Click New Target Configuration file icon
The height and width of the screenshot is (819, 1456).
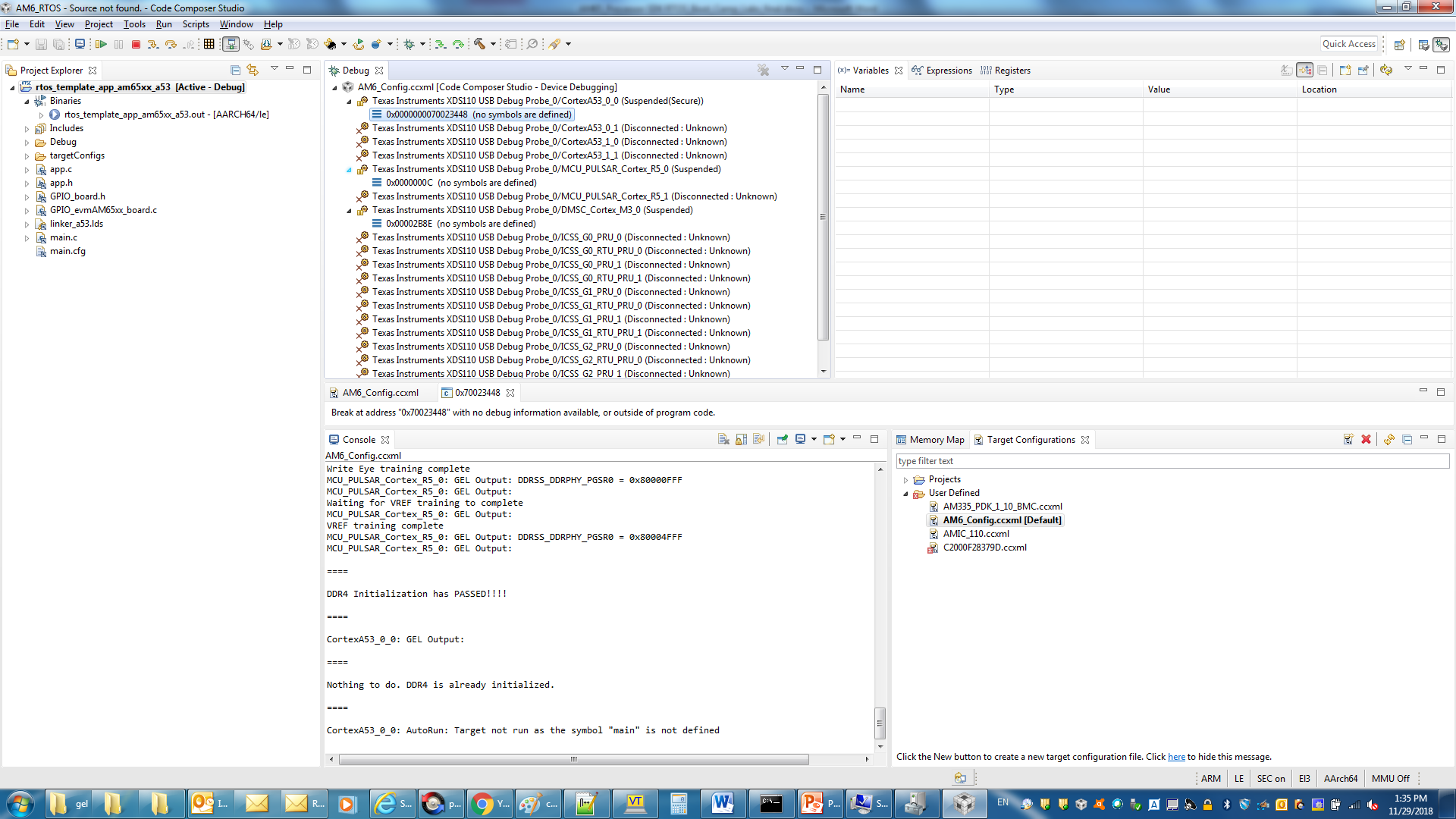tap(1348, 440)
